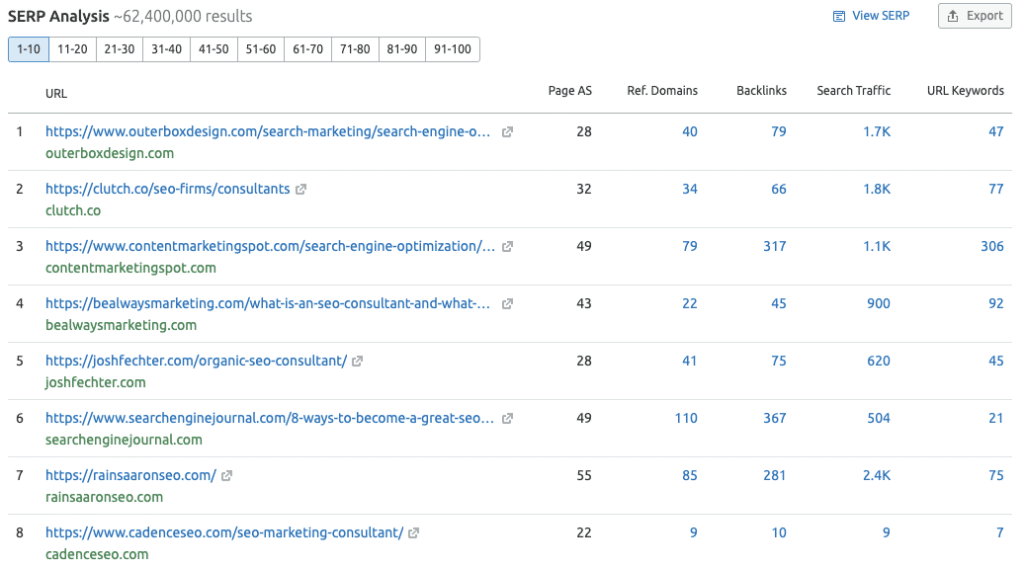Click the Backlinks column header

pyautogui.click(x=761, y=91)
